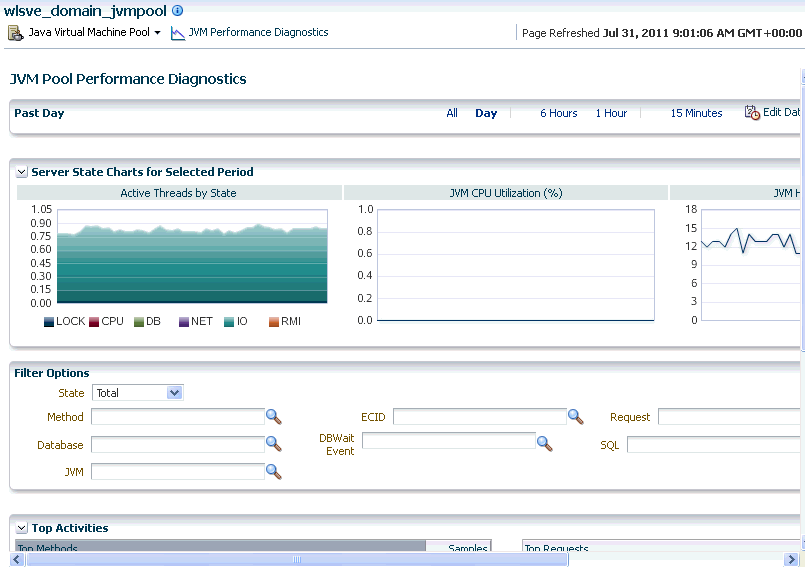Select the Day time range
The height and width of the screenshot is (567, 805).
(486, 113)
